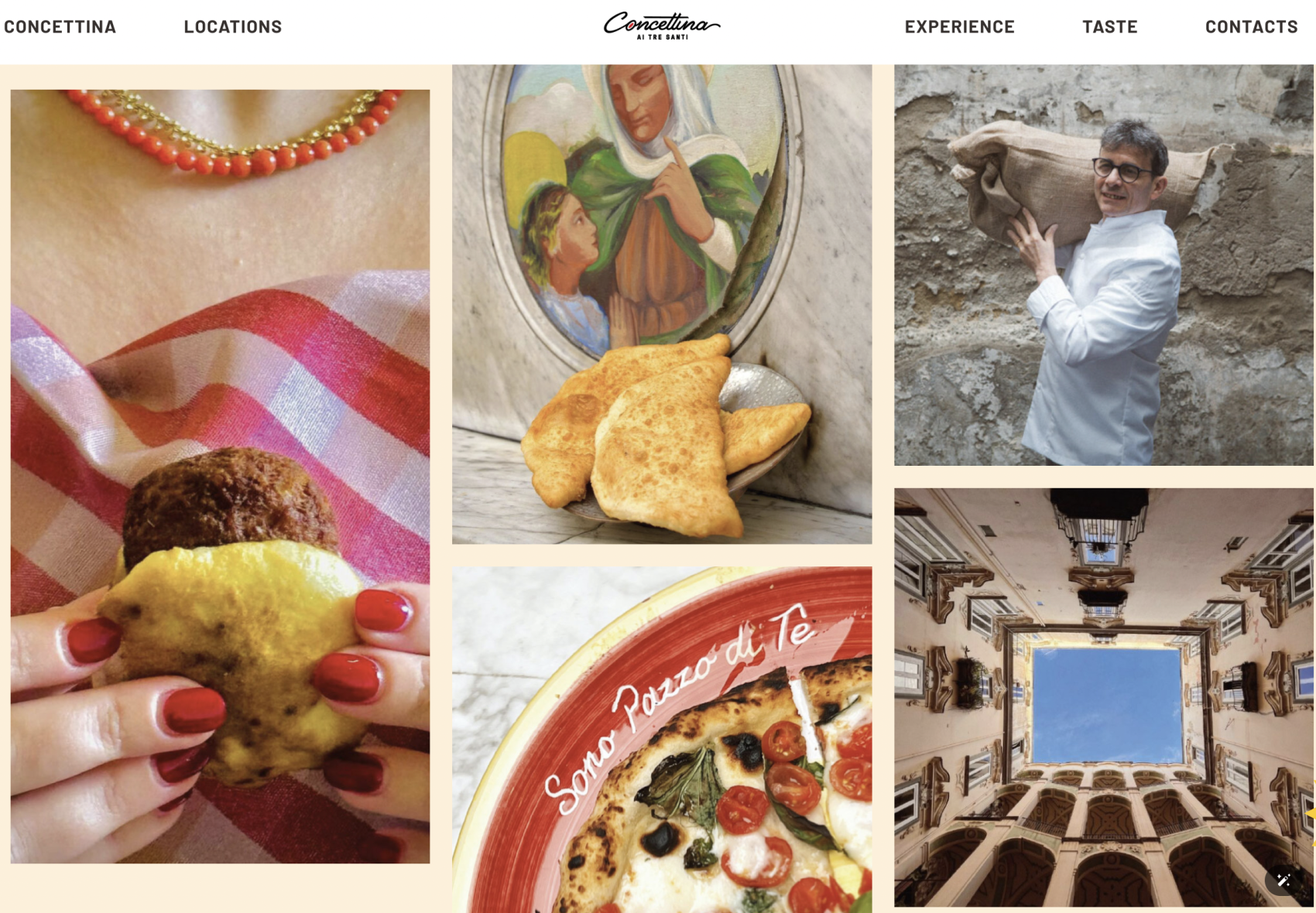Screen dimensions: 1316x913
Task: Open the TASTE section link
Action: (x=1109, y=27)
